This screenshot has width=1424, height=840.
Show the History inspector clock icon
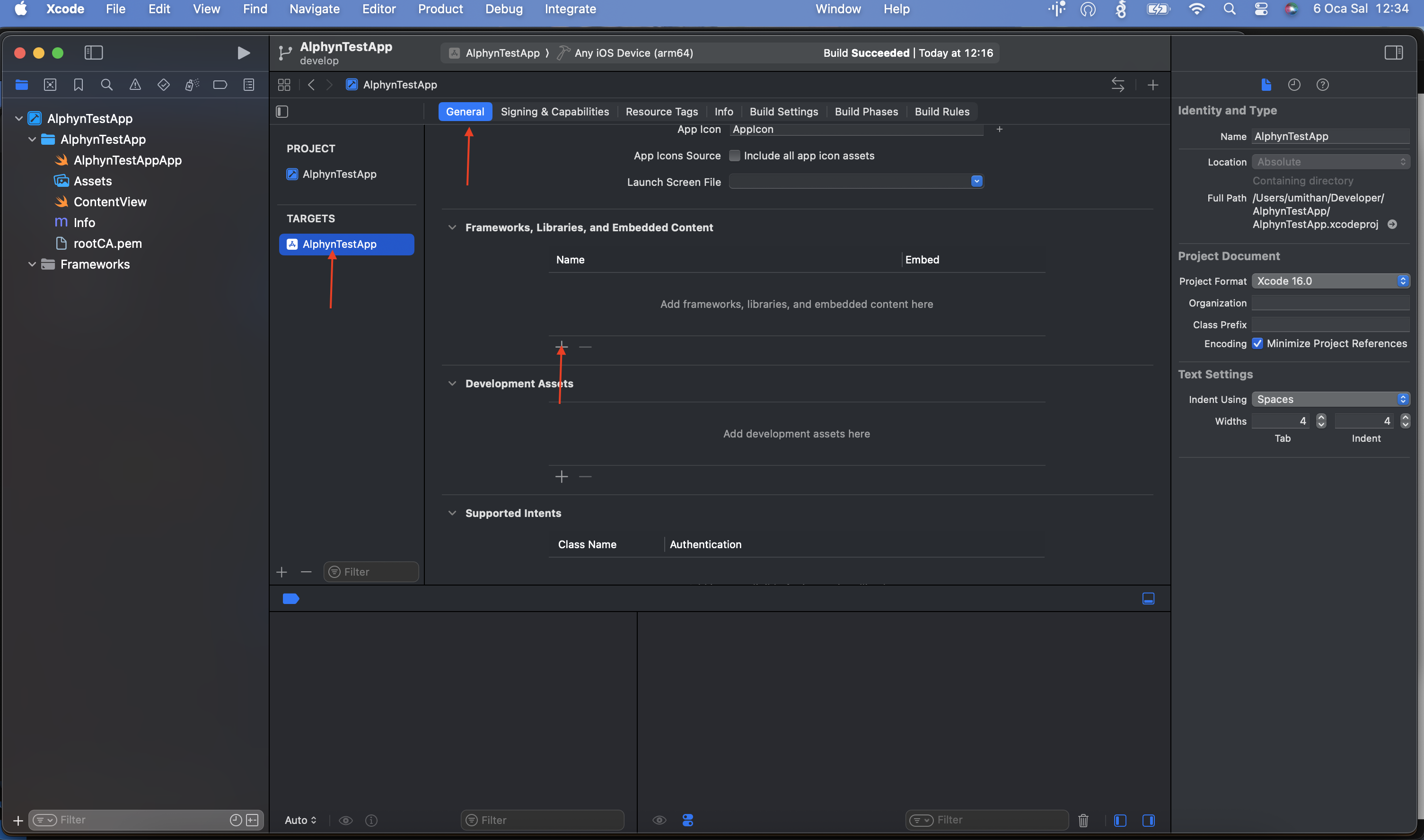[x=1294, y=85]
